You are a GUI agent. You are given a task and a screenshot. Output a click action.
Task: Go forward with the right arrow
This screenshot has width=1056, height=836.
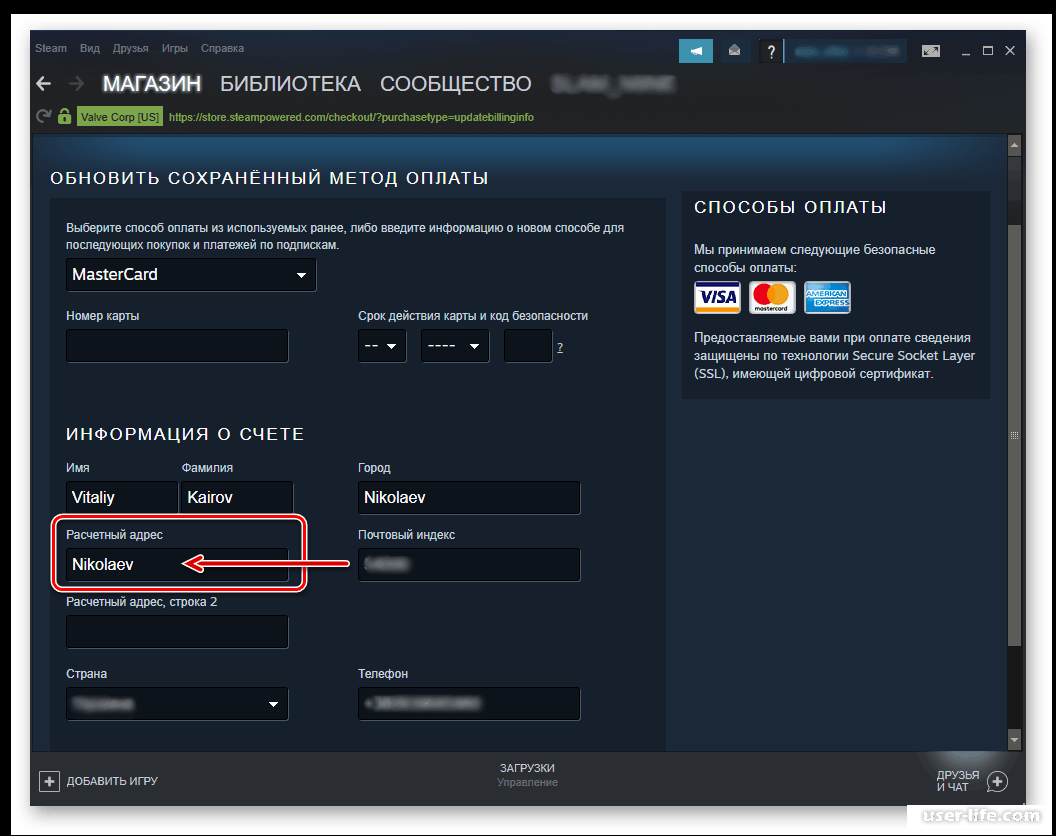76,84
